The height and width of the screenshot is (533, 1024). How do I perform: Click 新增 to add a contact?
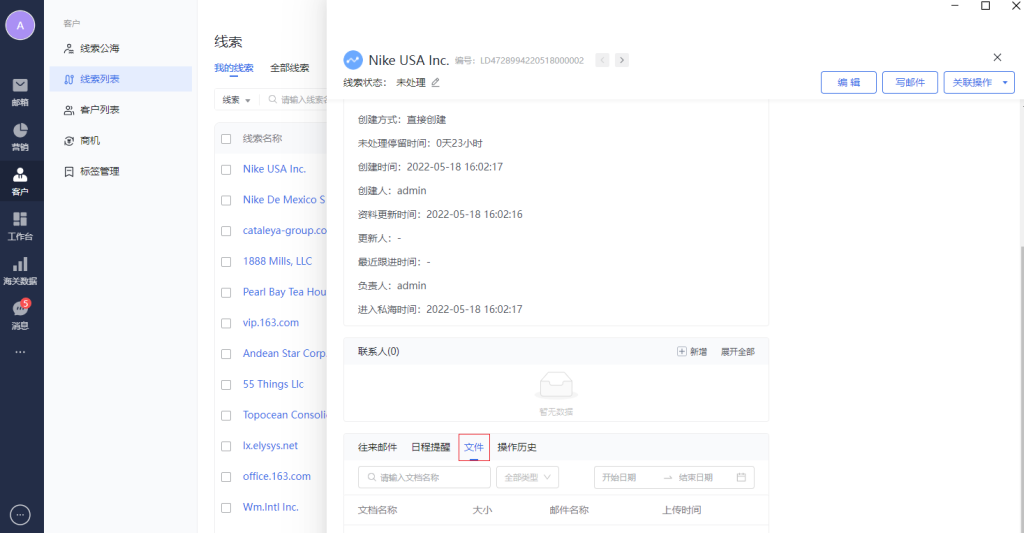click(x=692, y=352)
